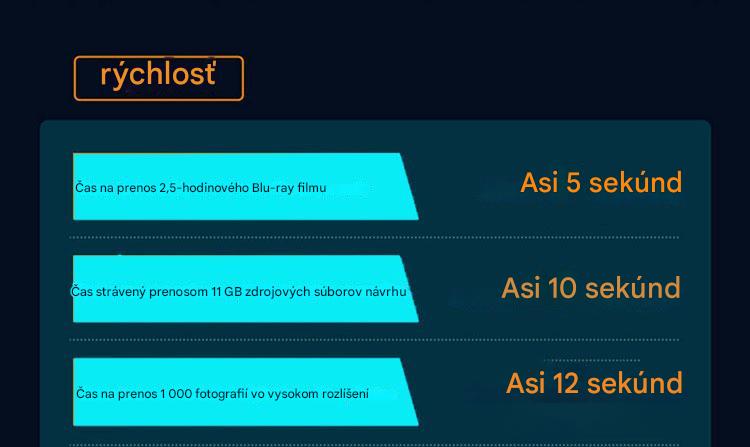This screenshot has height=447, width=750.
Task: Click the dotted divider below the photos row
Action: coord(375,445)
